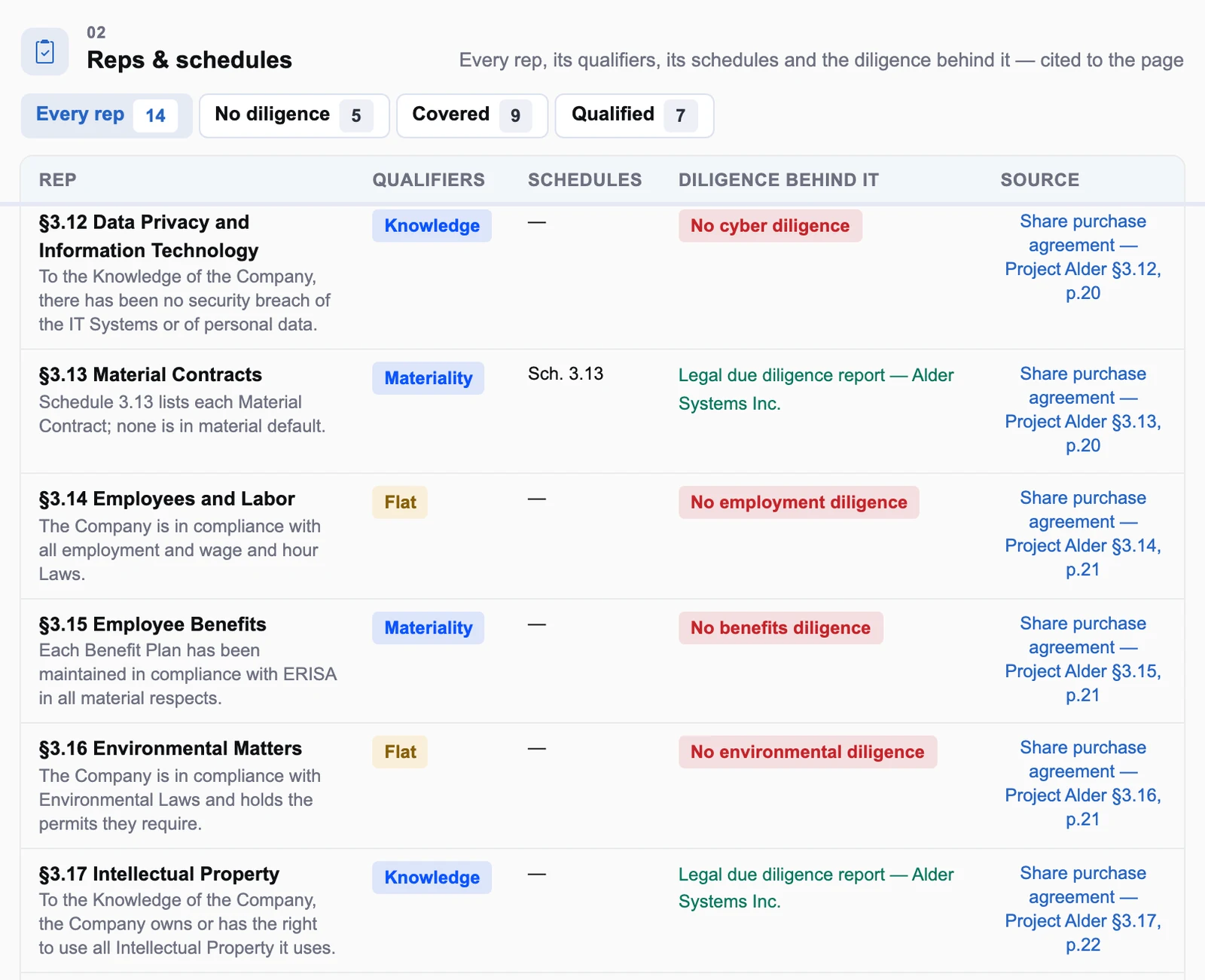Click the Materiality qualifier on §3.13 row
This screenshot has width=1205, height=980.
tap(428, 378)
